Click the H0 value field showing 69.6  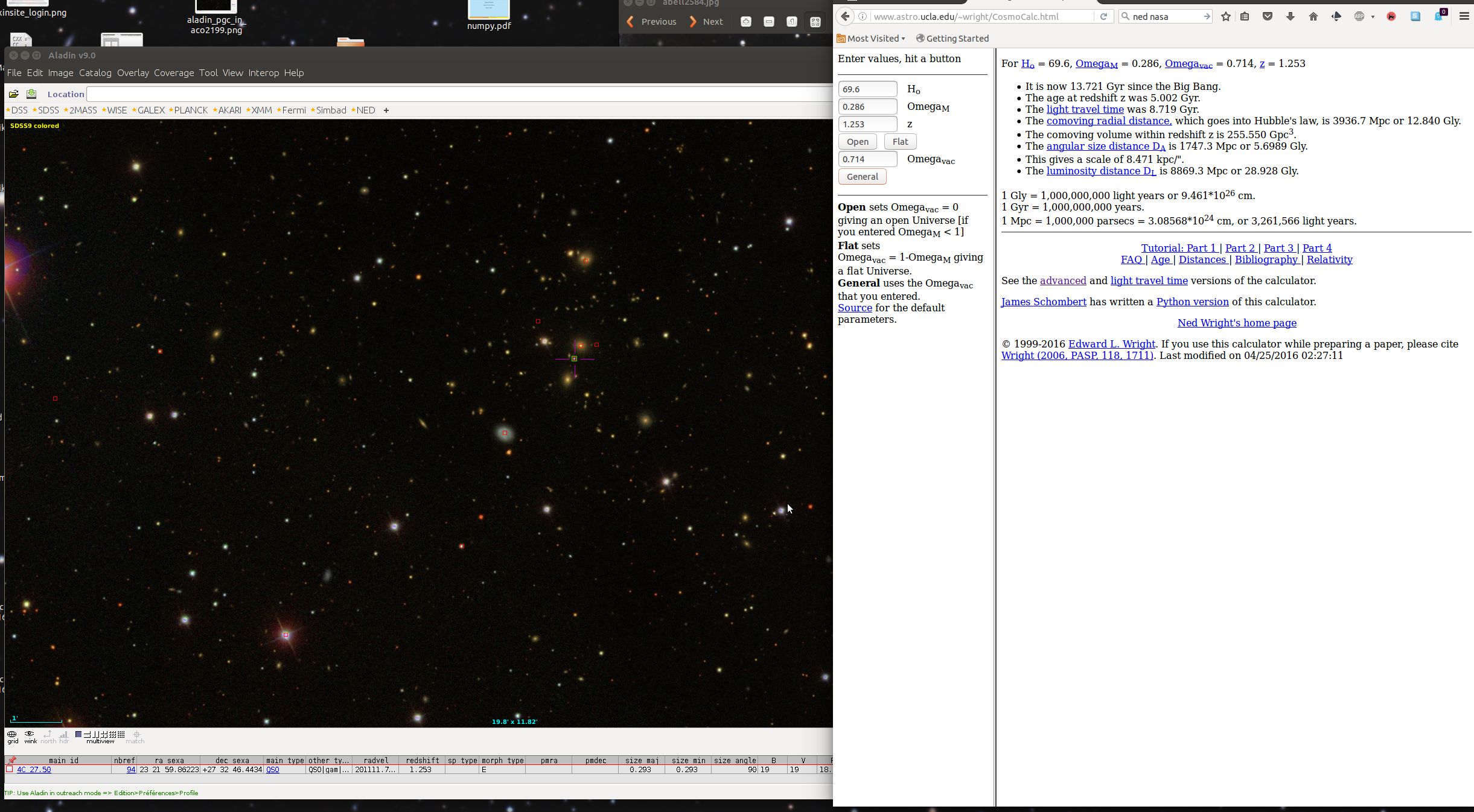867,89
